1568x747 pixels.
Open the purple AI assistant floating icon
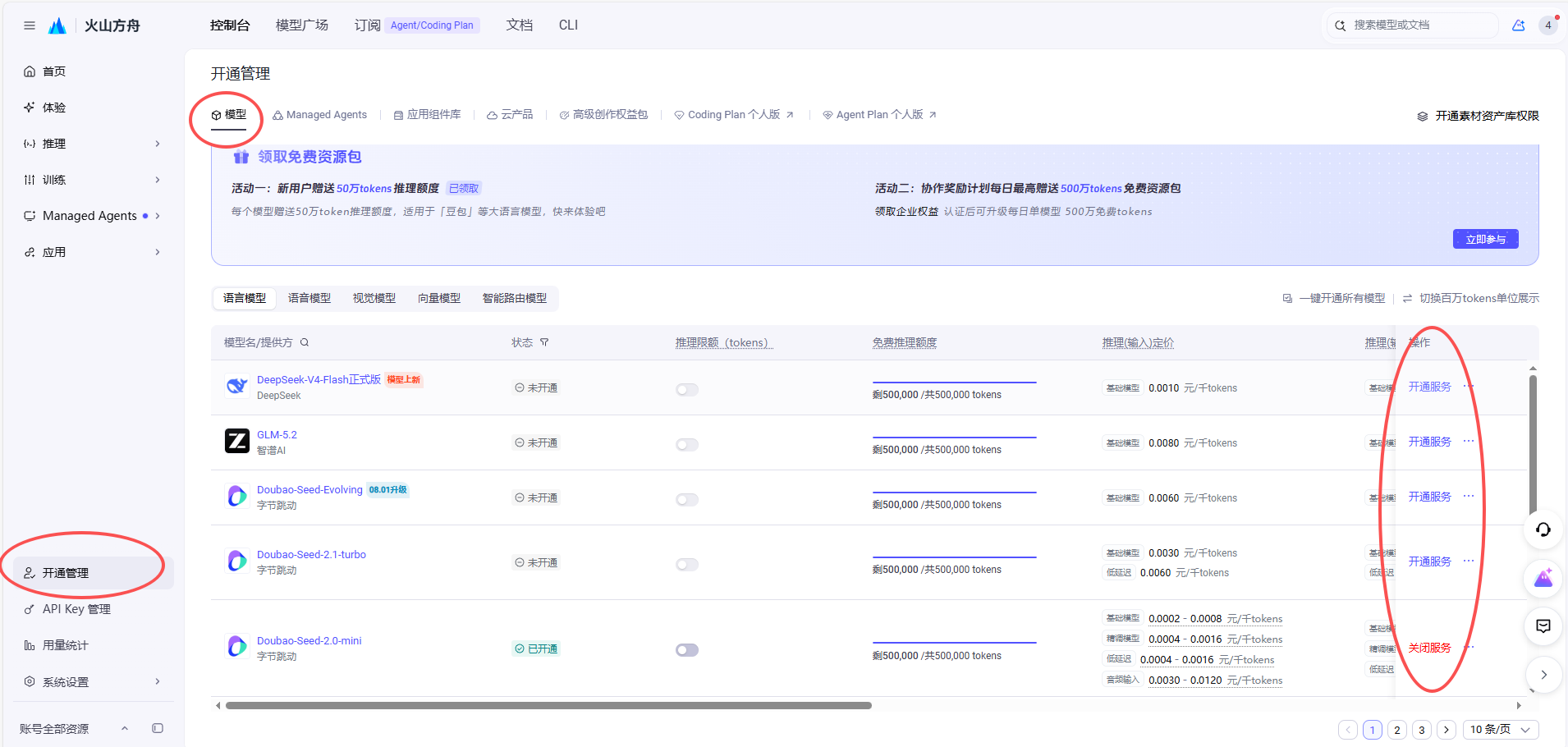point(1543,578)
